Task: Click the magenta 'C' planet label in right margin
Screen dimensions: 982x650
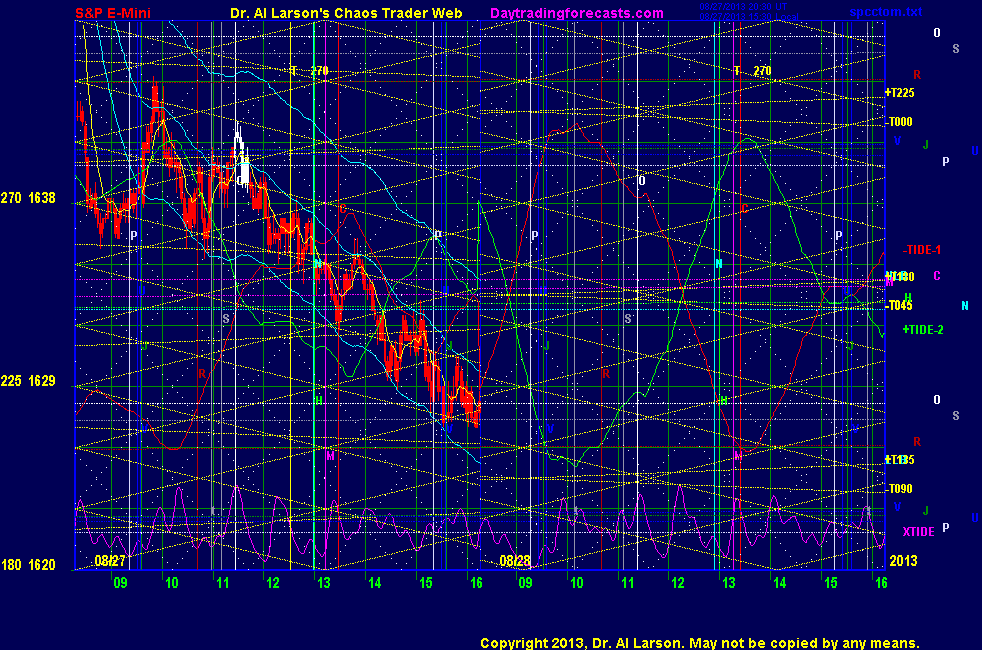Action: [x=937, y=276]
